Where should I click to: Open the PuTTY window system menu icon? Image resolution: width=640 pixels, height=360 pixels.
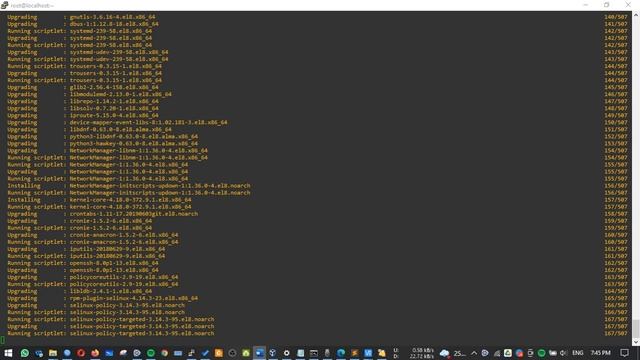pyautogui.click(x=4, y=5)
